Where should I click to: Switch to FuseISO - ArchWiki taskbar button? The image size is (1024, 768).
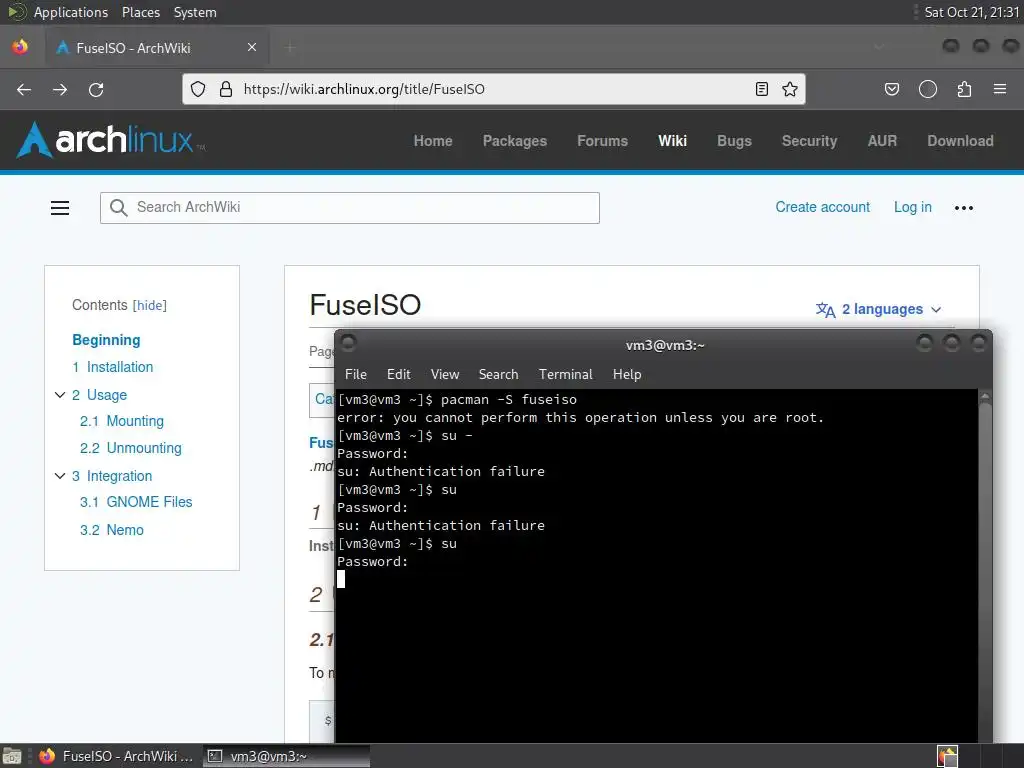116,756
